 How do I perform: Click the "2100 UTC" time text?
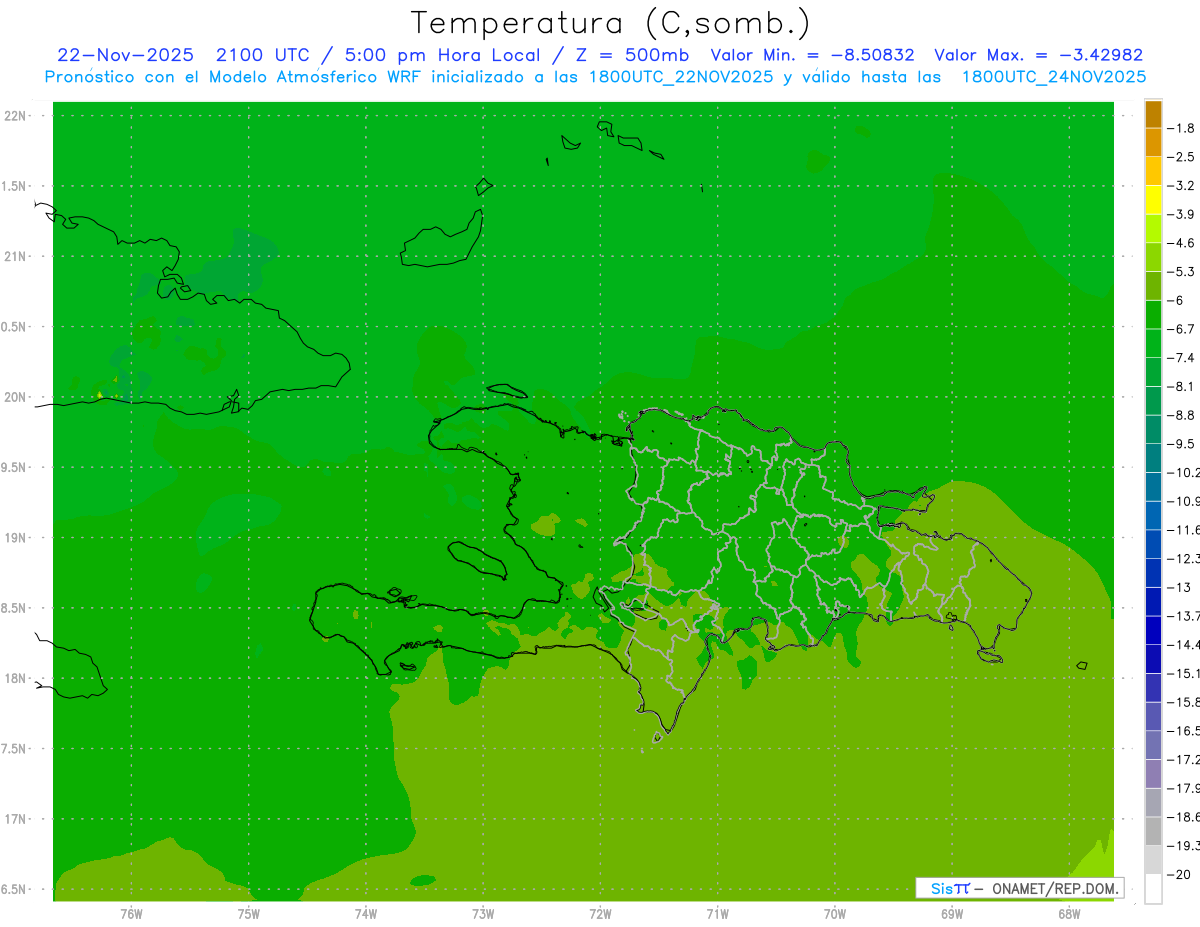point(265,55)
